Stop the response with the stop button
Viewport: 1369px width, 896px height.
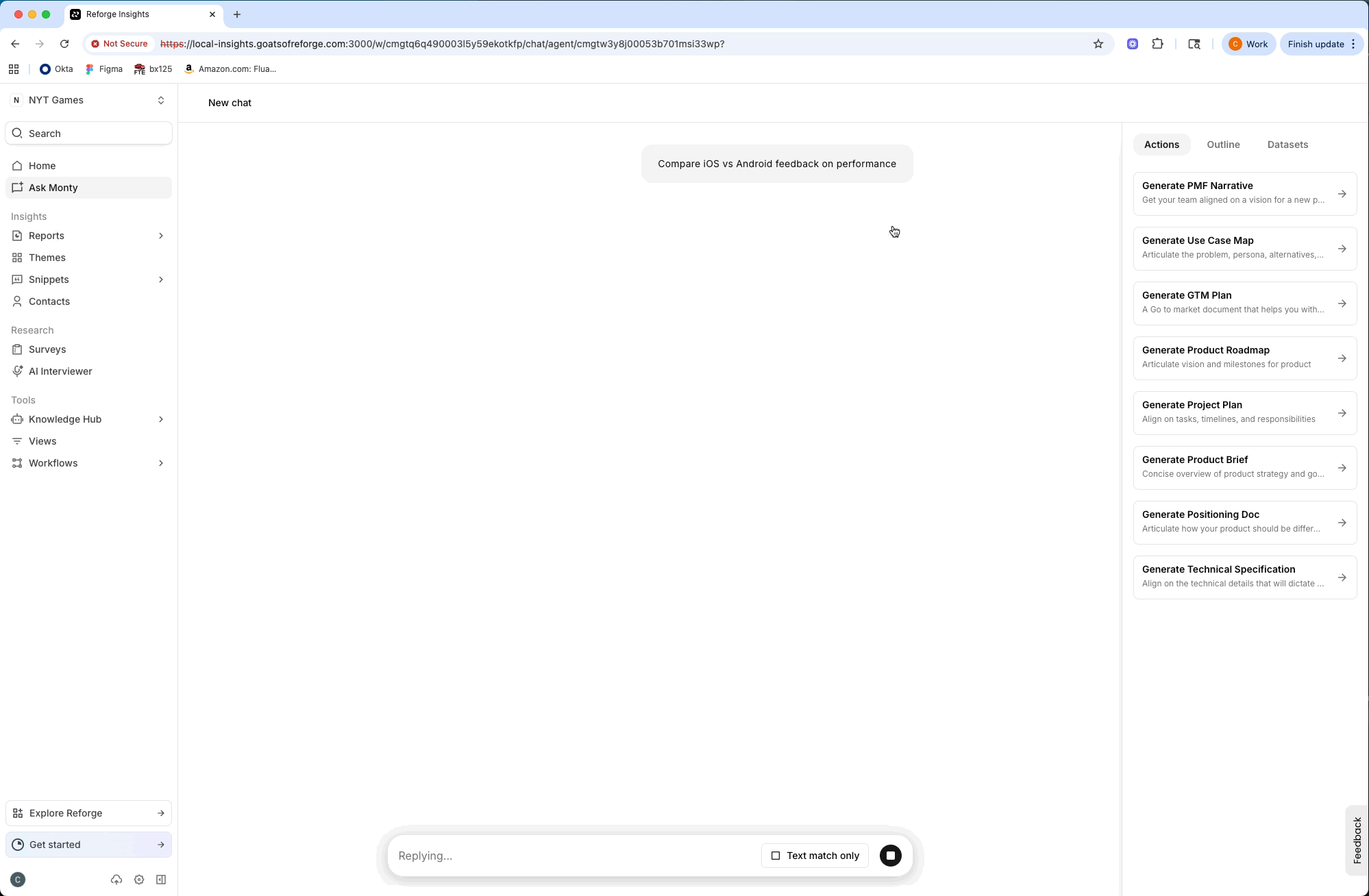(890, 855)
